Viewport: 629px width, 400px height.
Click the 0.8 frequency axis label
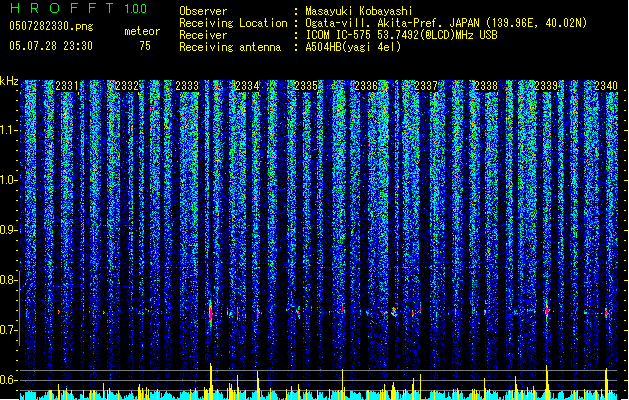click(x=9, y=280)
